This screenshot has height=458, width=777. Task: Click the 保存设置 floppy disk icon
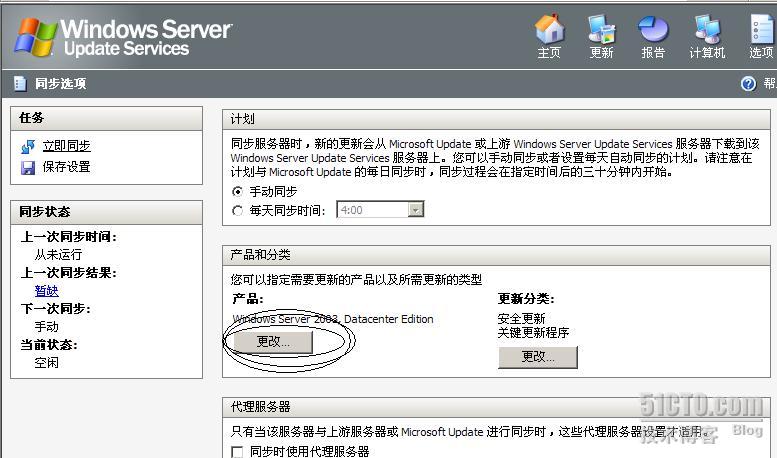pyautogui.click(x=28, y=168)
